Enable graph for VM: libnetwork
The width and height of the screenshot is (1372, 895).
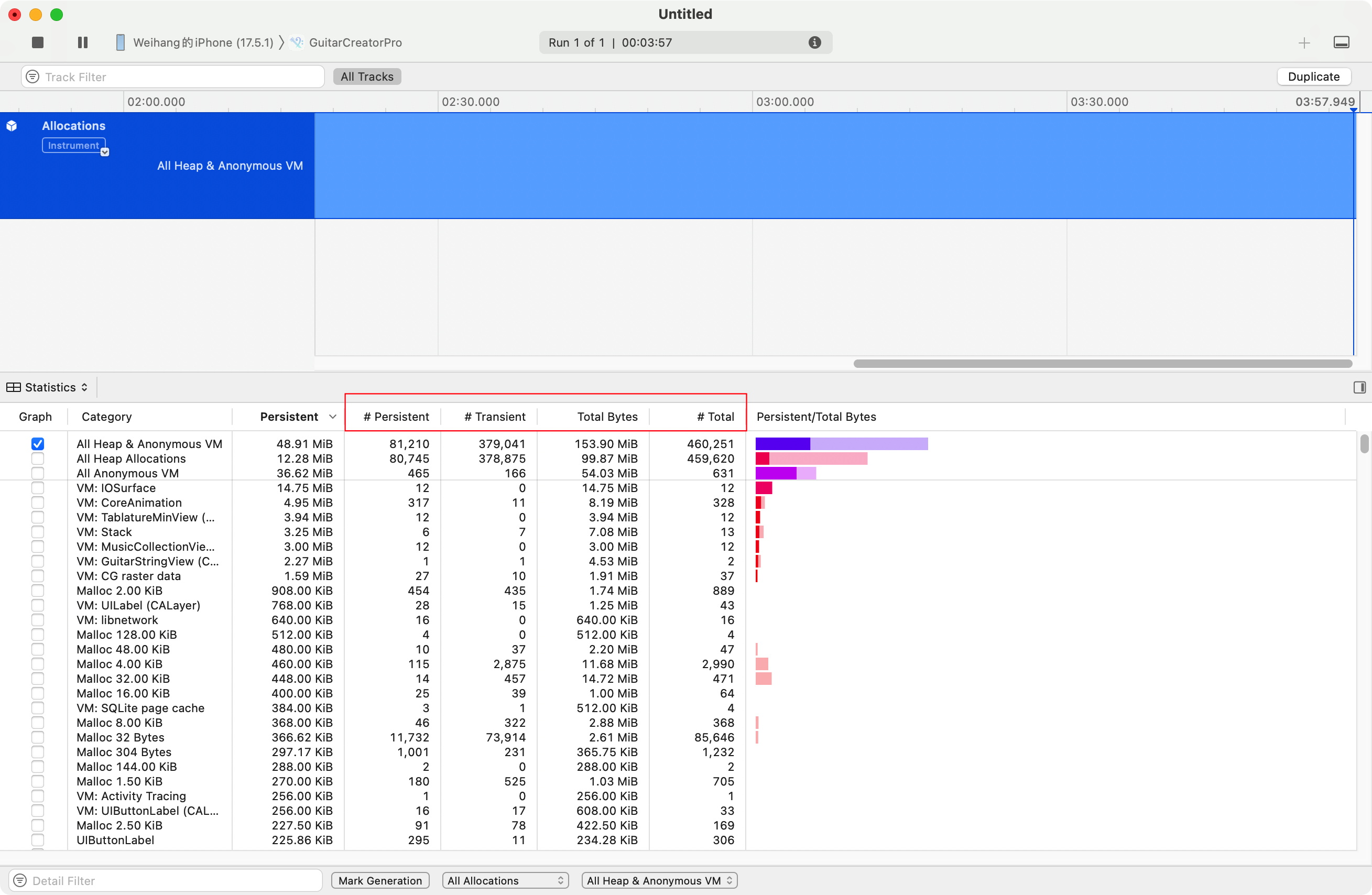click(x=38, y=620)
